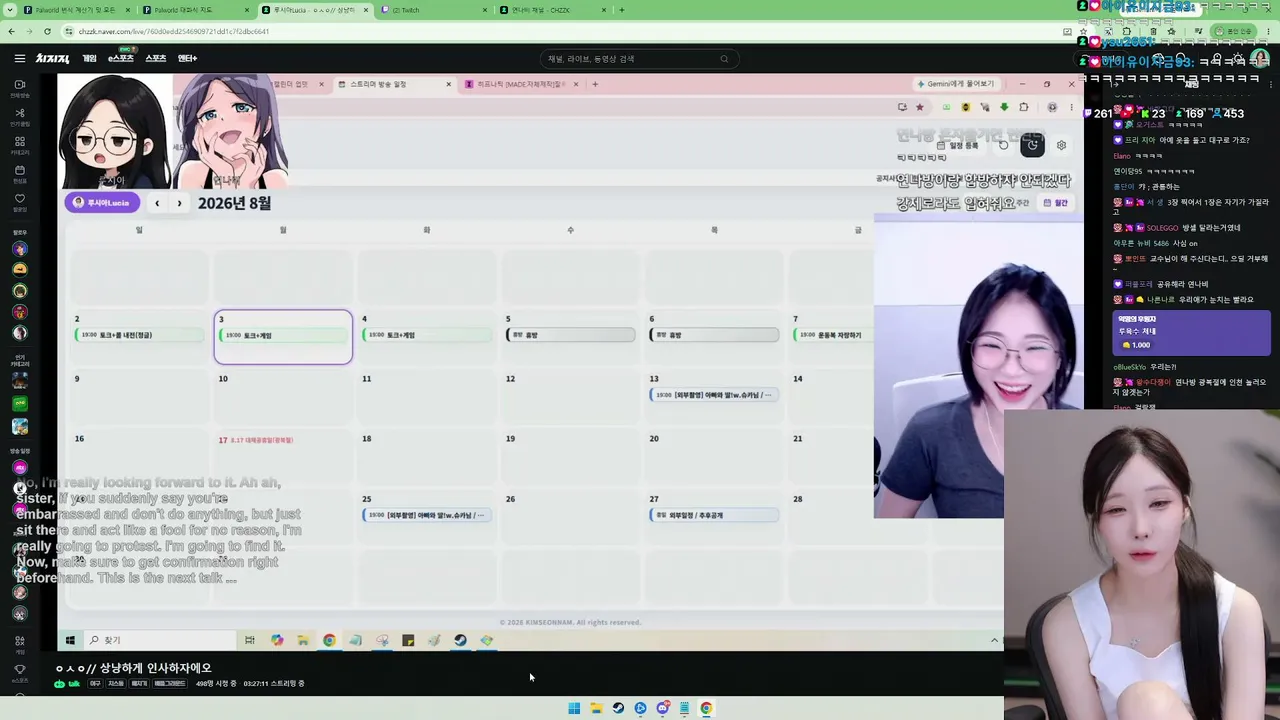This screenshot has height=720, width=1280.
Task: Click the inner taskbar 찾기 search box
Action: 160,640
